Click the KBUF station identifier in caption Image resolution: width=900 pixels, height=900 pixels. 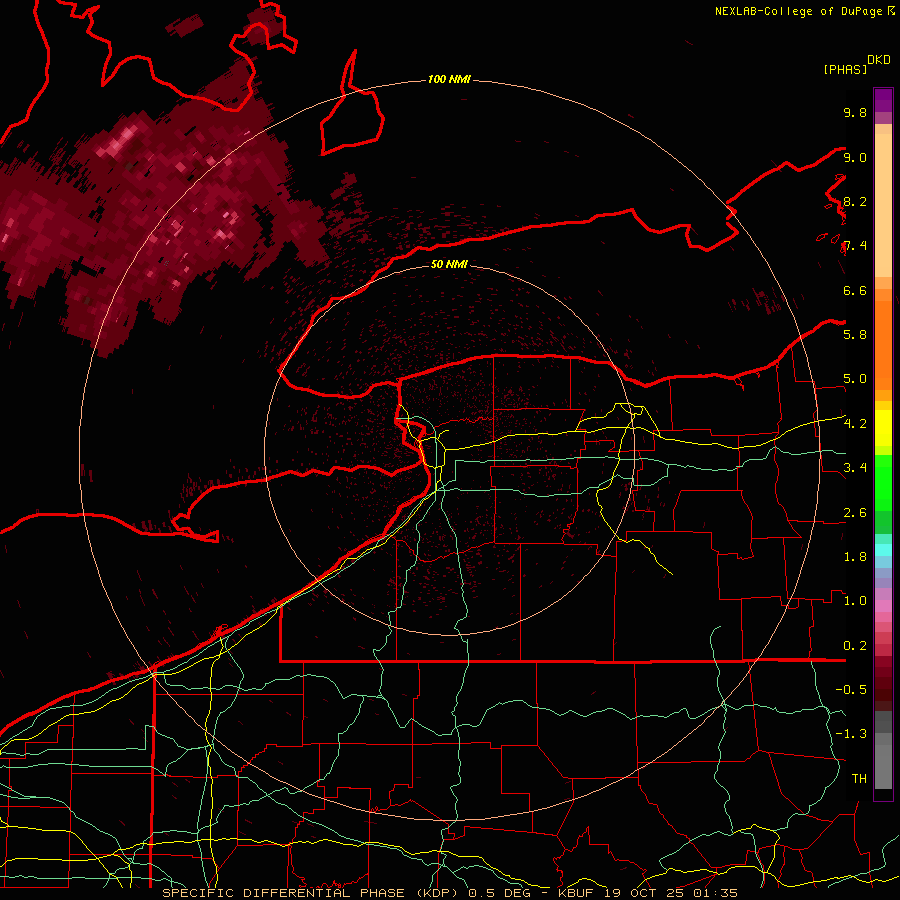(576, 893)
